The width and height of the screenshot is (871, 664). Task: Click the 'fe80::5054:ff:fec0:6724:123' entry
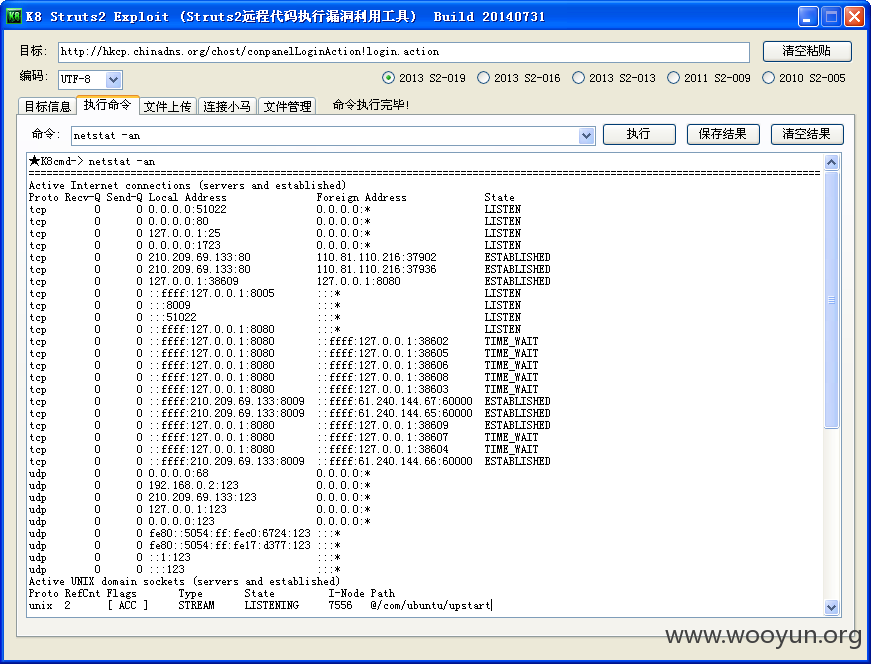230,534
